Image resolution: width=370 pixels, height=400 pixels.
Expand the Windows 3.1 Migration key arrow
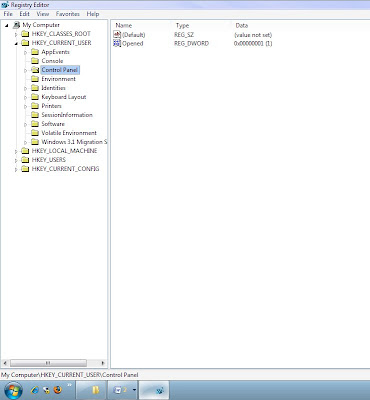click(x=25, y=142)
